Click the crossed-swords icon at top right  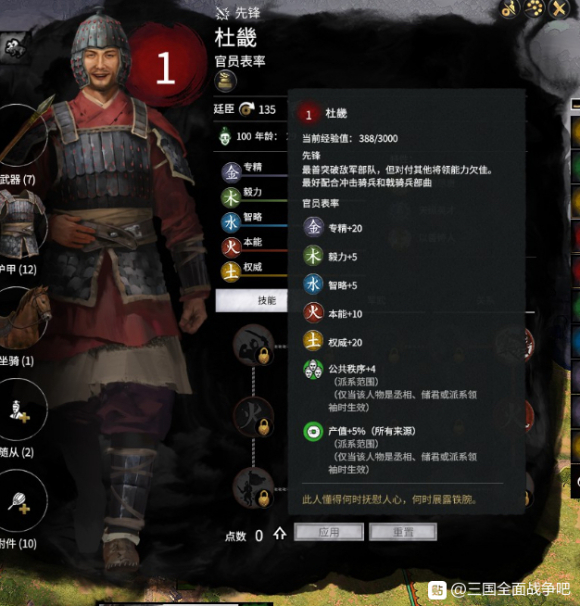pos(559,9)
